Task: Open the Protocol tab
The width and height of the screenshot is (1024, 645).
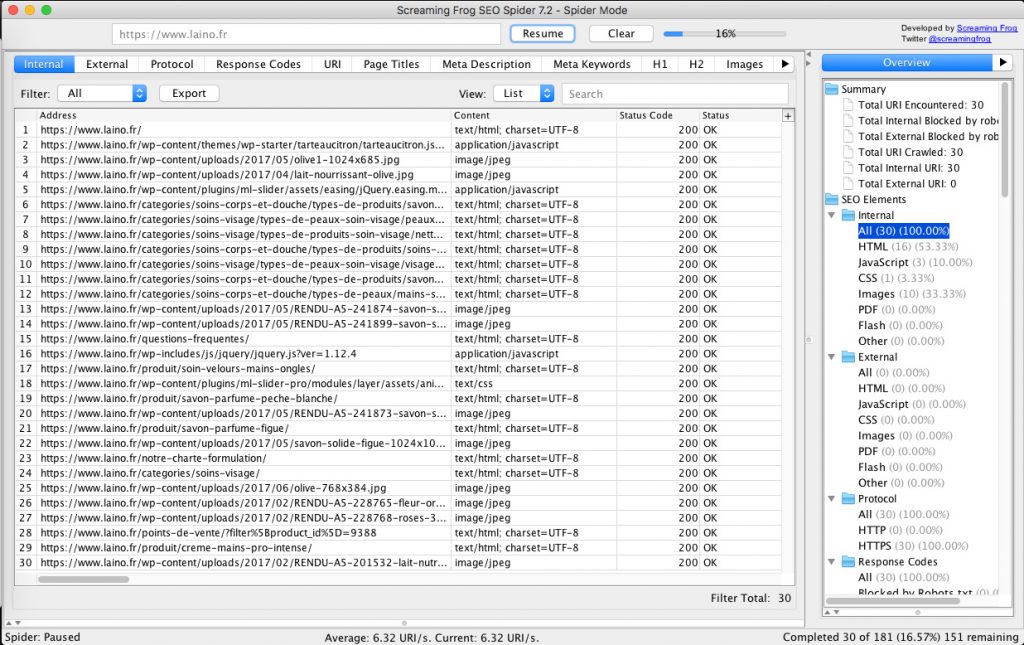Action: coord(172,64)
